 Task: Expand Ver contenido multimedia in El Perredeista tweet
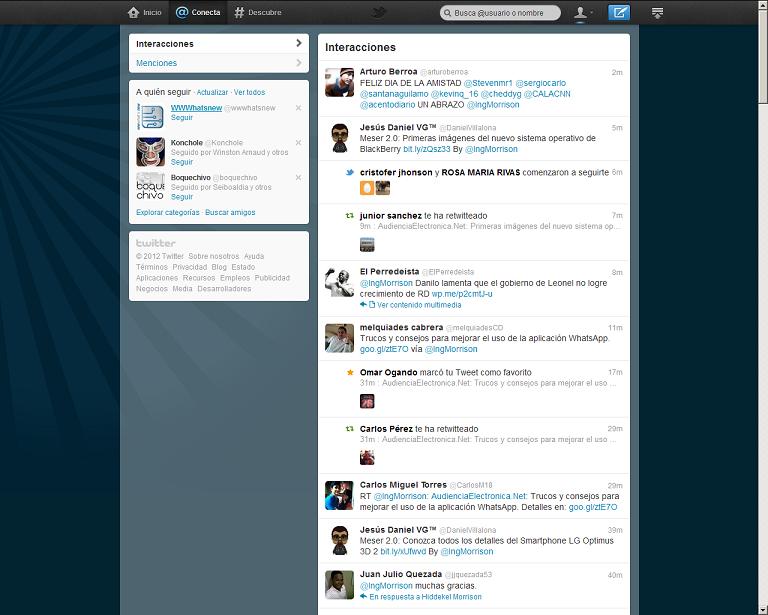point(415,305)
